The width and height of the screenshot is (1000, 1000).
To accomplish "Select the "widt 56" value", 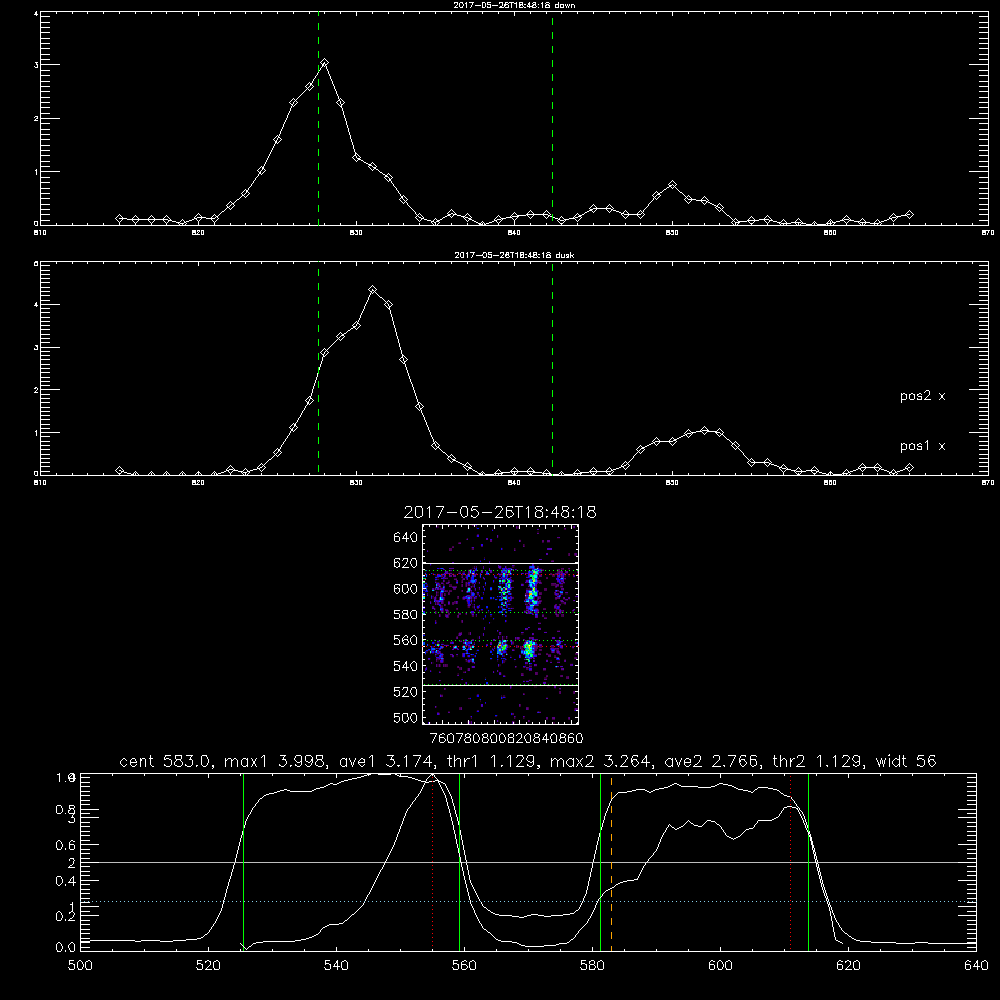I will coord(906,761).
